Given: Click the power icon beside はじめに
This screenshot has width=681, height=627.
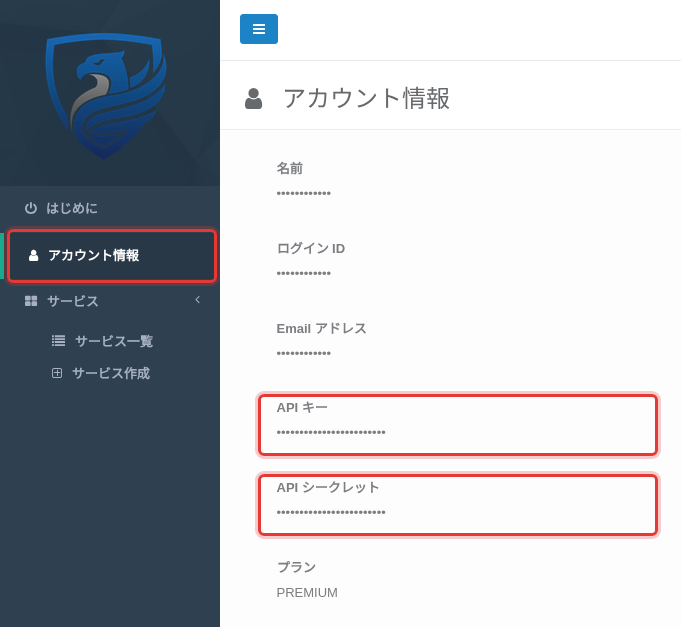Looking at the screenshot, I should coord(31,208).
